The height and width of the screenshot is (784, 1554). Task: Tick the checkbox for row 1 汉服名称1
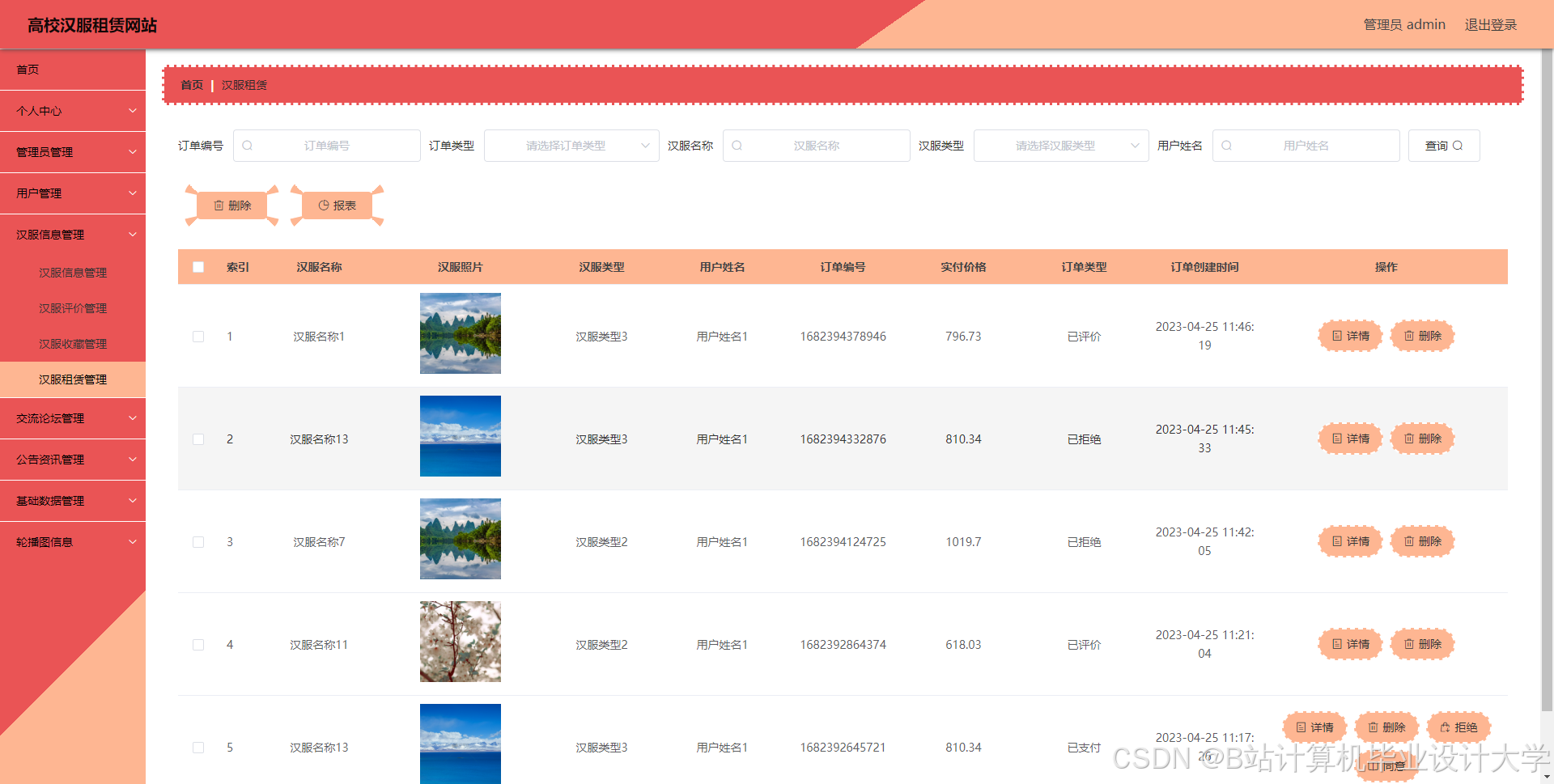198,337
